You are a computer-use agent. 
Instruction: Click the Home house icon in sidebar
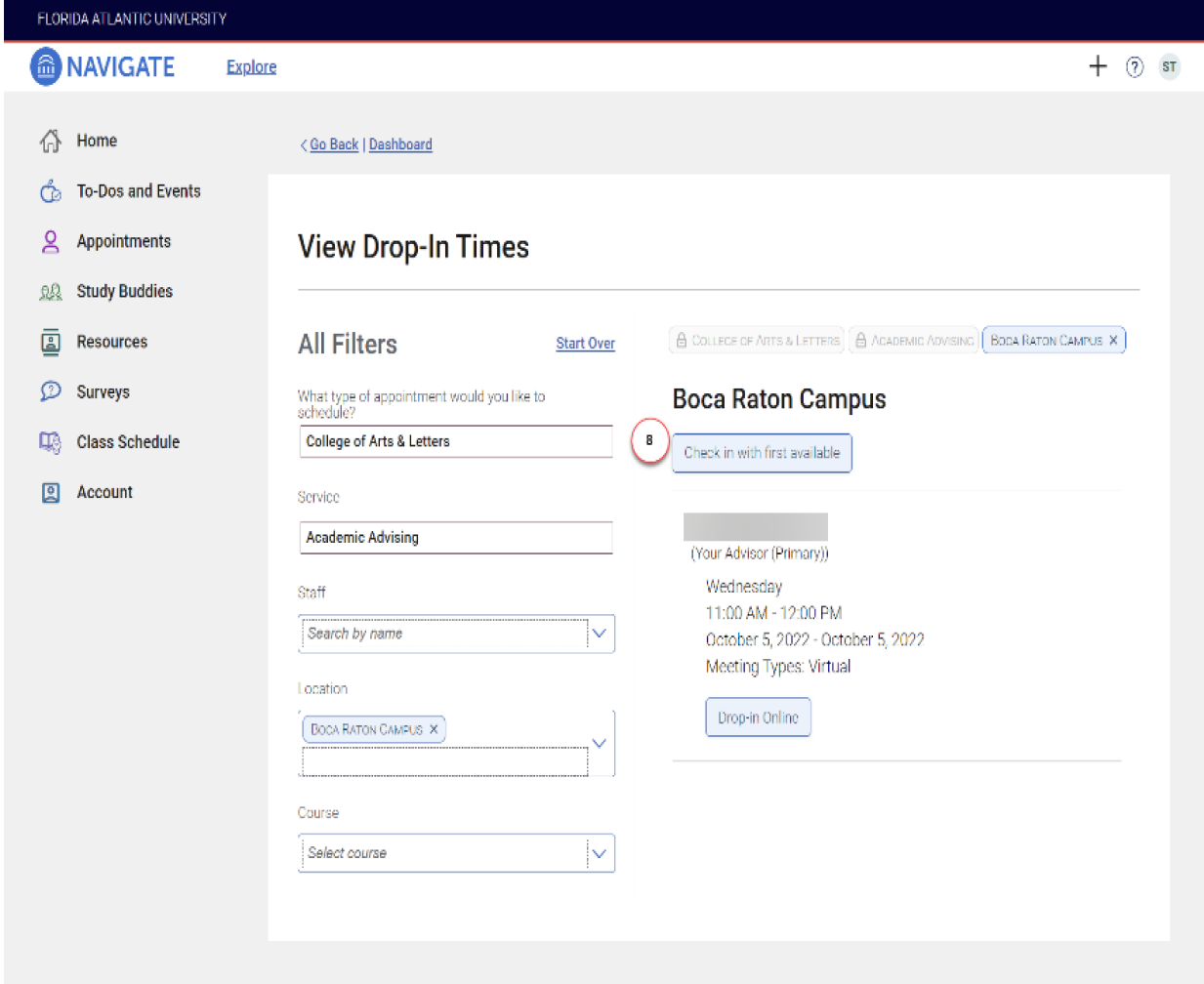(x=51, y=142)
